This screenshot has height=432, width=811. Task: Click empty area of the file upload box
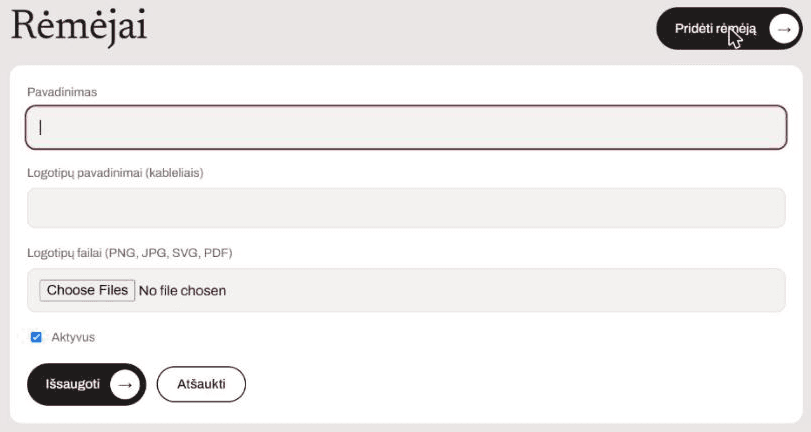tap(507, 290)
